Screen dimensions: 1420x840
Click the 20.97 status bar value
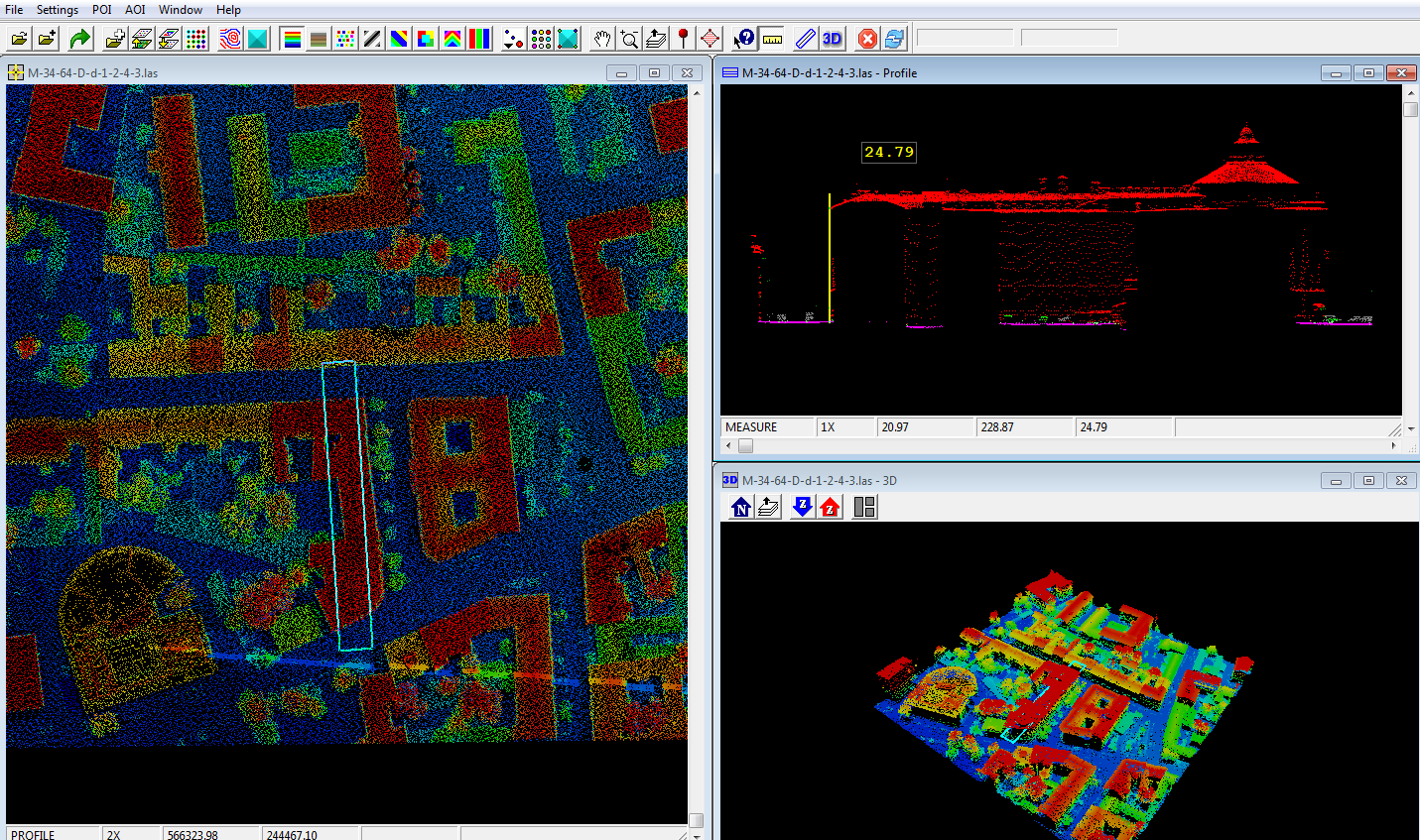pos(926,427)
